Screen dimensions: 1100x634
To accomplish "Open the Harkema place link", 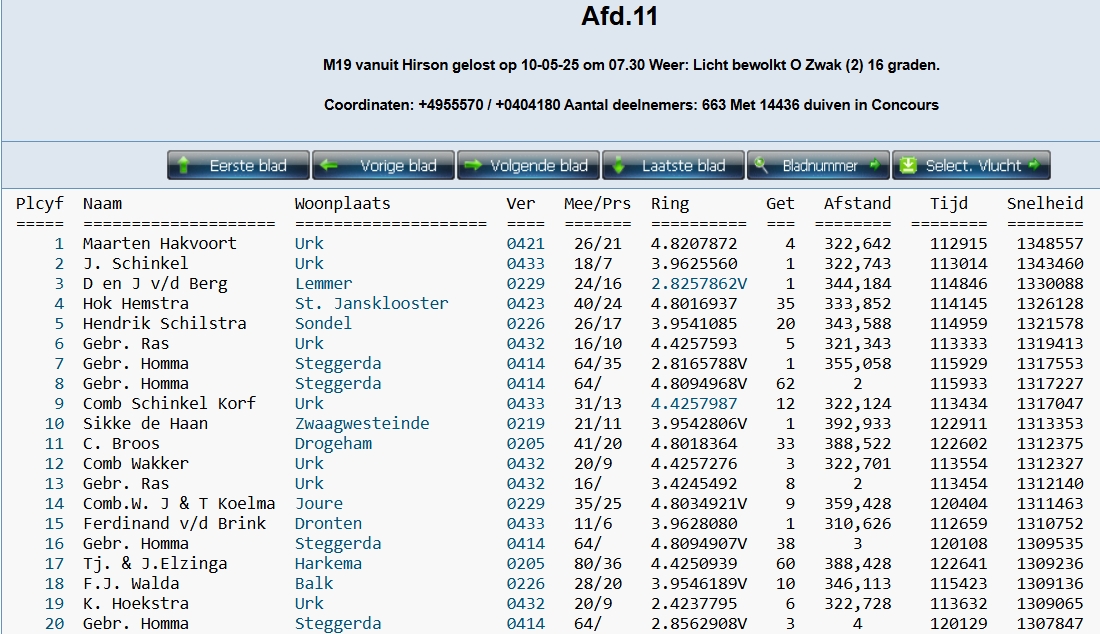I will (328, 563).
